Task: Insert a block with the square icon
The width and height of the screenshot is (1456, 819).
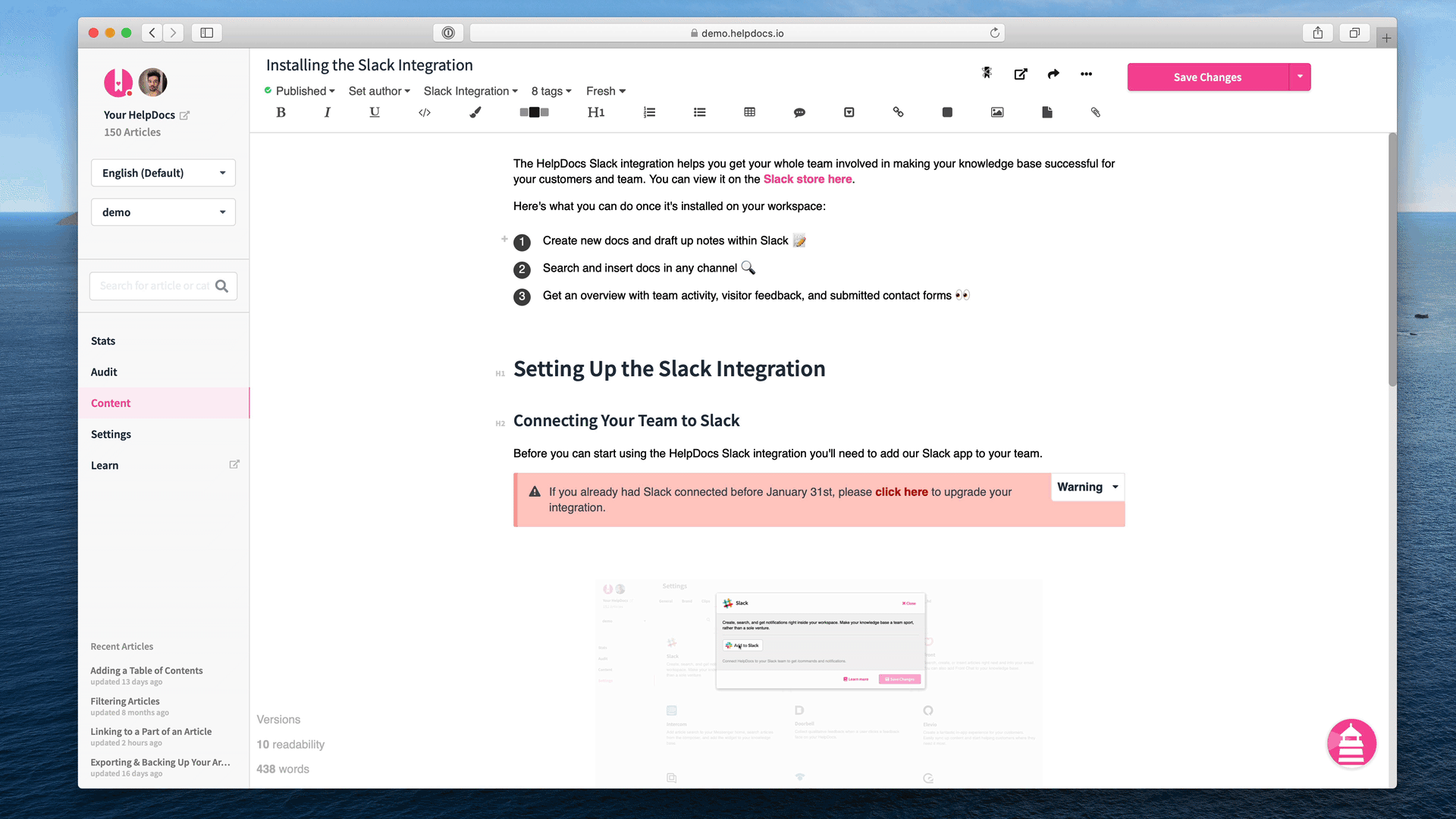Action: click(947, 112)
